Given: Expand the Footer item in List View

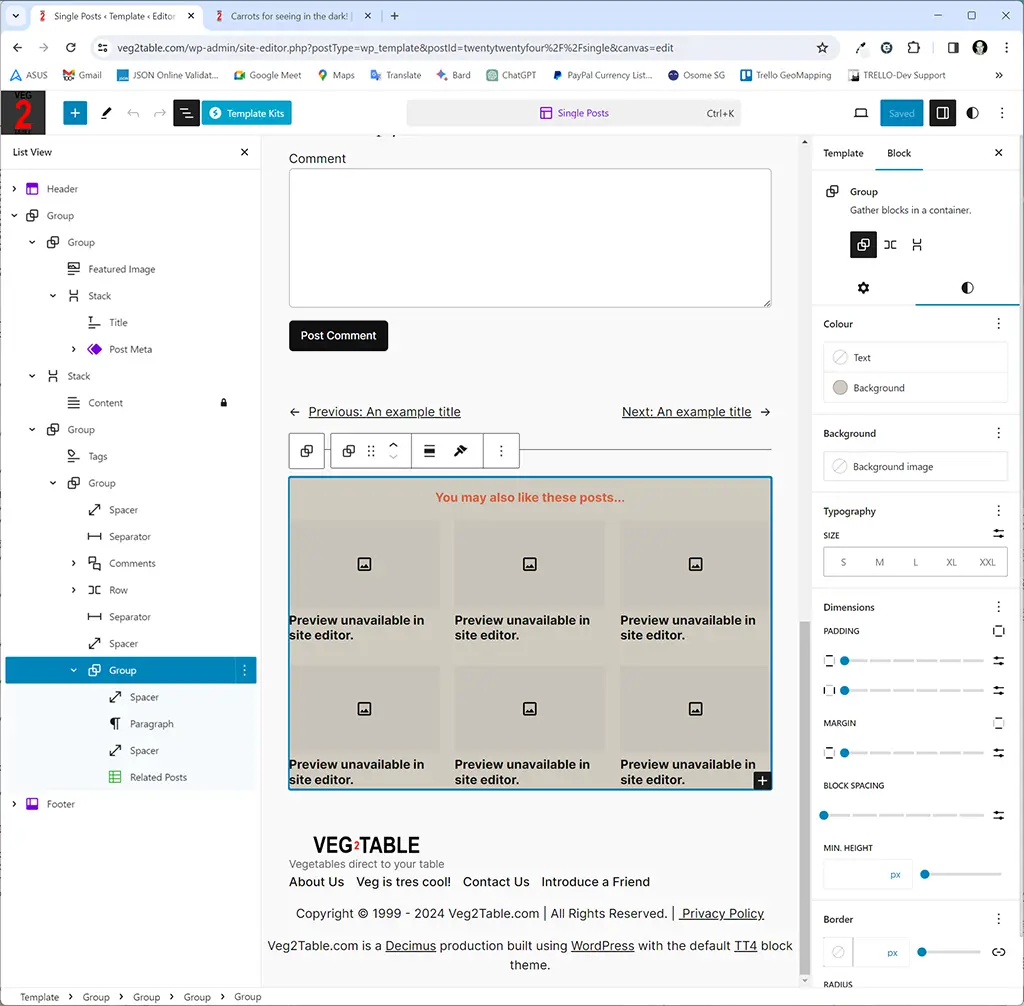Looking at the screenshot, I should (x=14, y=804).
